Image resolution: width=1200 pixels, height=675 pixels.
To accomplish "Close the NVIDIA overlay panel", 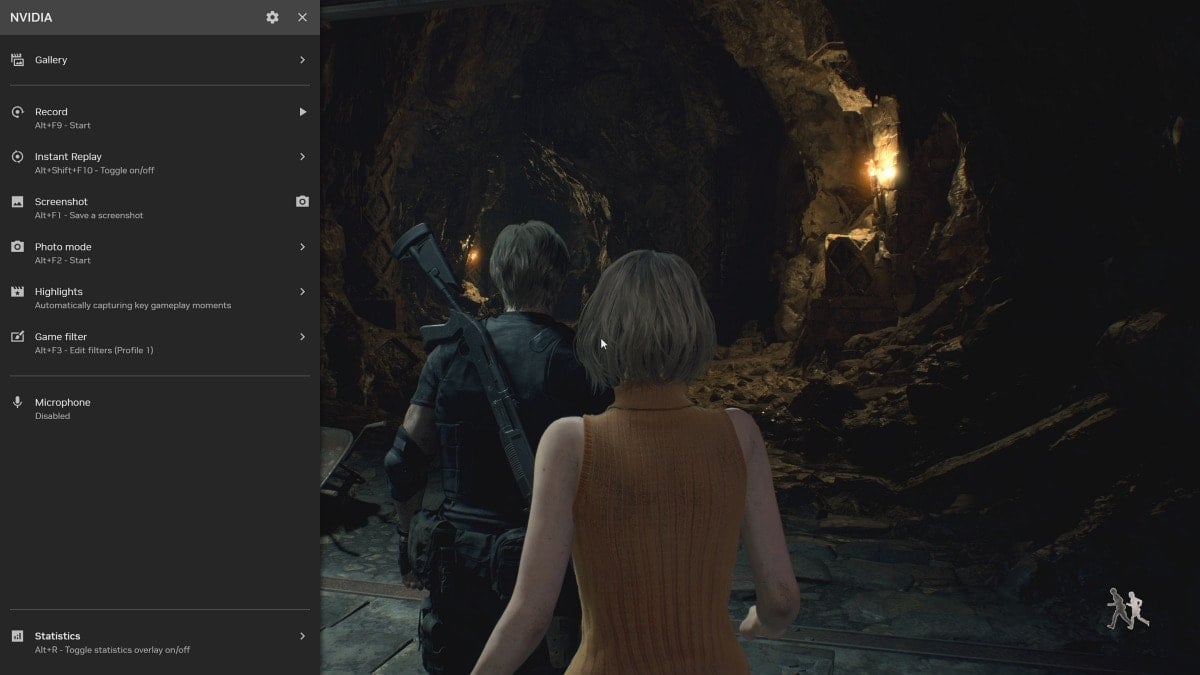I will coord(302,17).
